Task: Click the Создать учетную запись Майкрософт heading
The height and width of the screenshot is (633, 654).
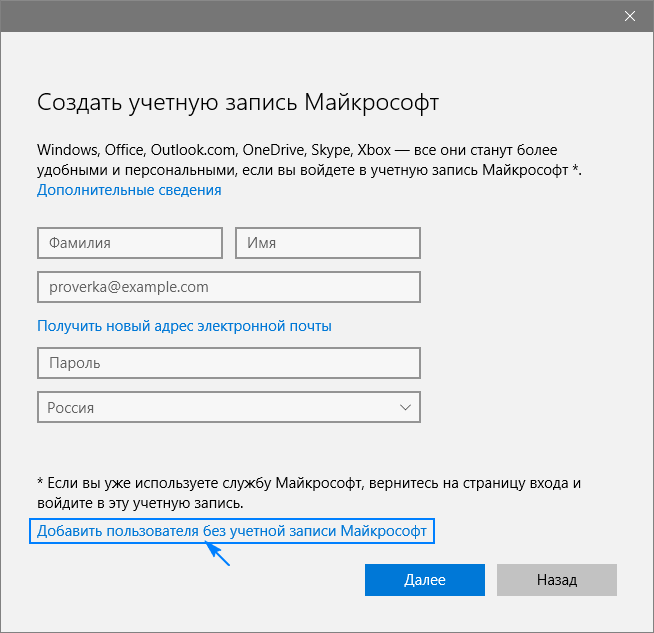Action: pos(238,103)
